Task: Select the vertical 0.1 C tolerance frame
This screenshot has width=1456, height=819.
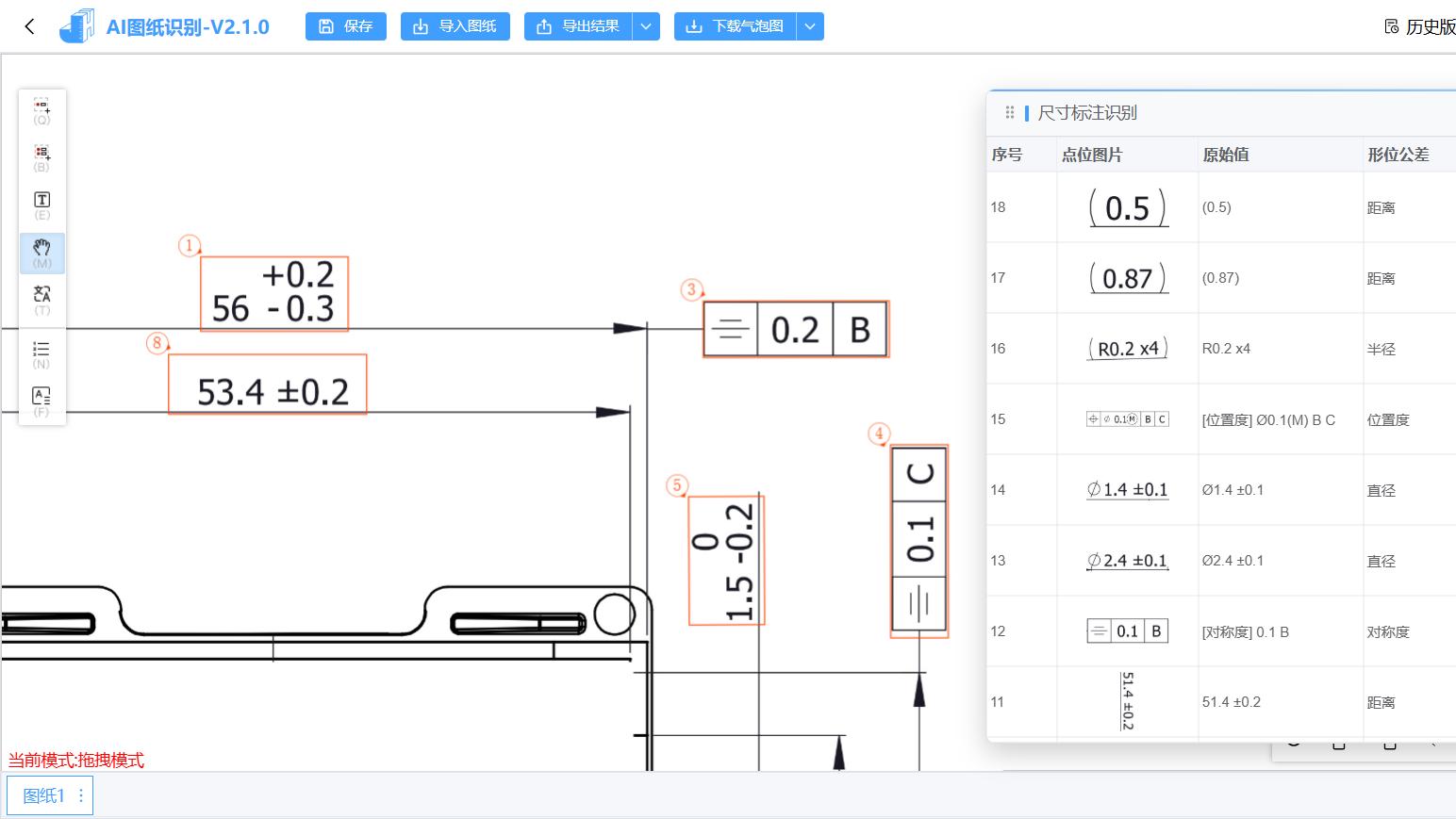Action: pyautogui.click(x=919, y=541)
